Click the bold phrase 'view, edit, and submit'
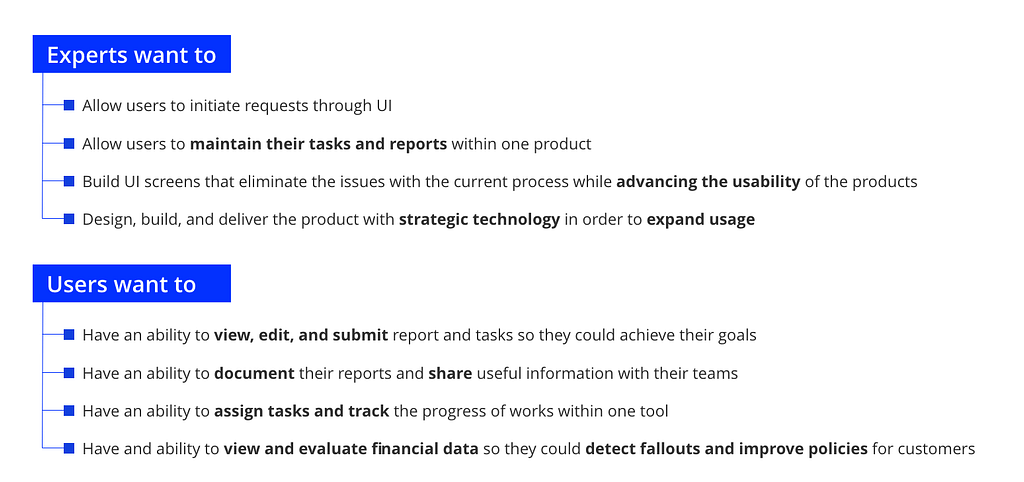Viewport: 1024px width, 482px height. point(301,336)
